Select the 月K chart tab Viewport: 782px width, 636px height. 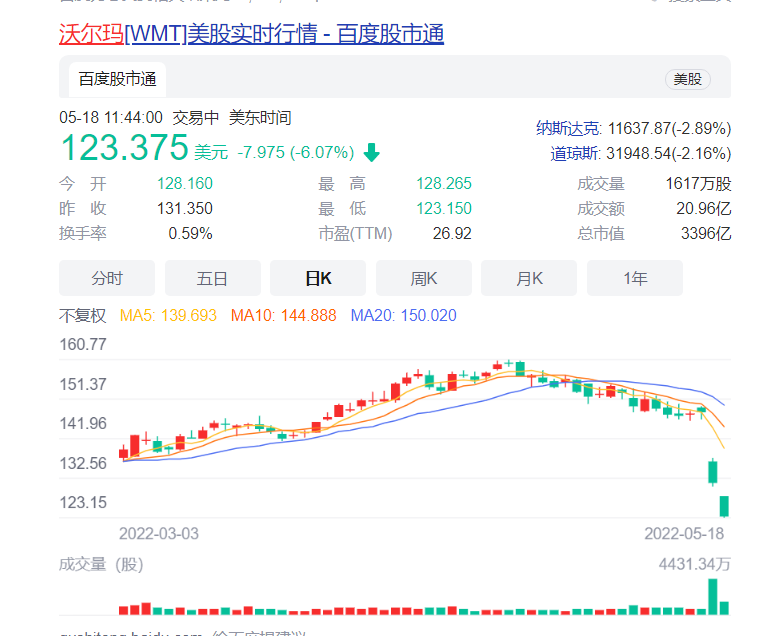(x=529, y=278)
